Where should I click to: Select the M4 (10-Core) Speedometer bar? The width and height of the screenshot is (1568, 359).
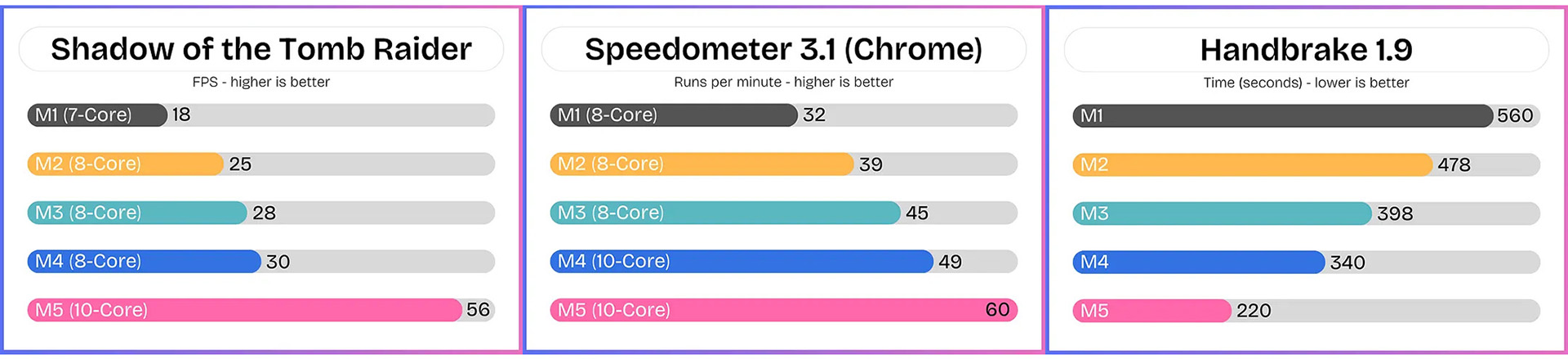741,262
